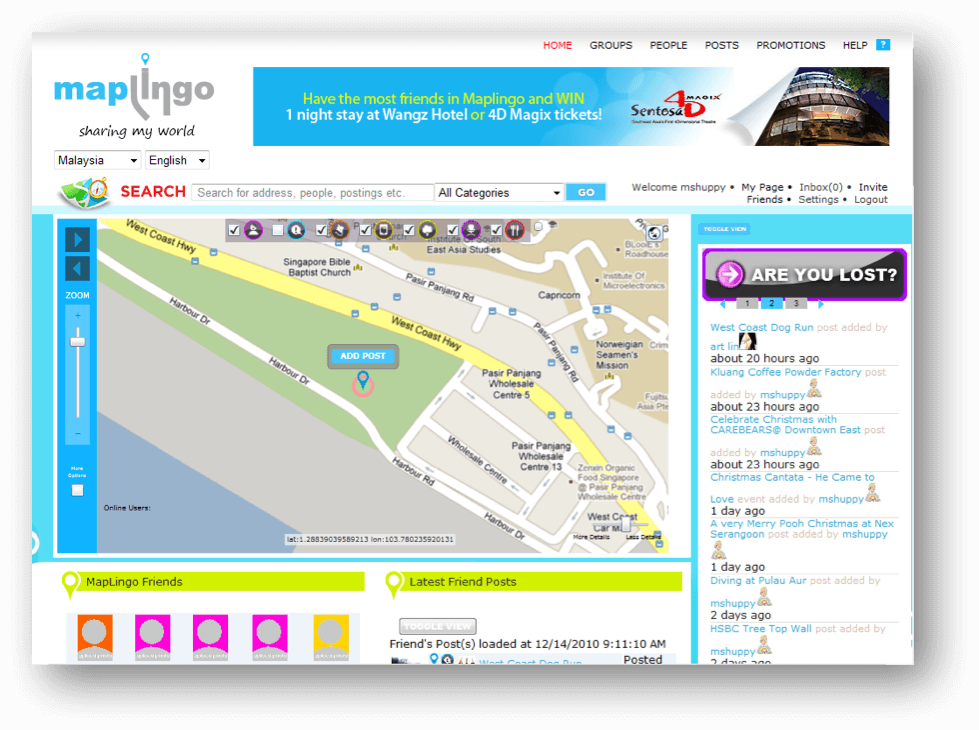Viewport: 979px width, 730px height.
Task: Click the Wangz Hotel promotion banner
Action: [x=571, y=107]
